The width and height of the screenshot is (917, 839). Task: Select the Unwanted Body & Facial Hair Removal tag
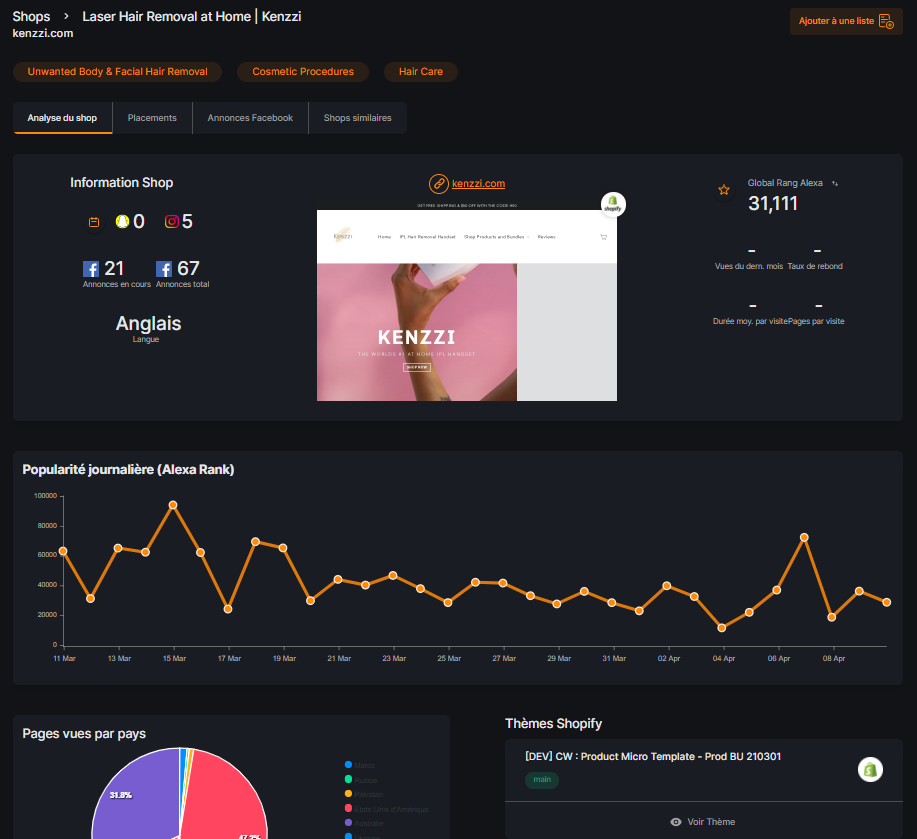tap(118, 72)
